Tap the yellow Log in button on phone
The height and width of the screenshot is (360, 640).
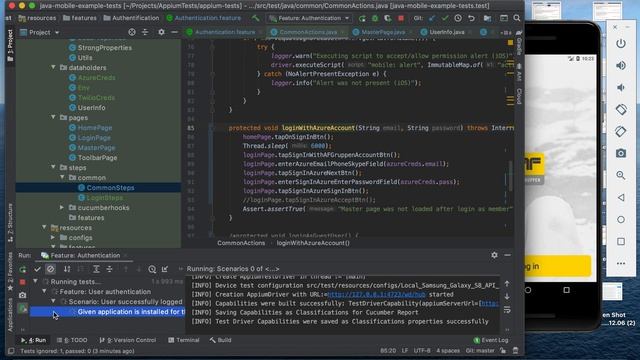point(558,266)
